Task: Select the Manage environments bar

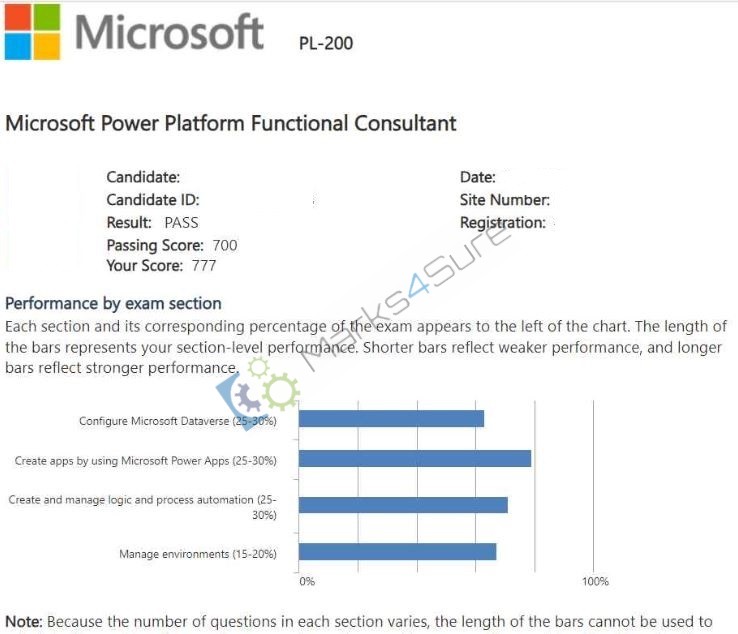Action: [x=398, y=552]
